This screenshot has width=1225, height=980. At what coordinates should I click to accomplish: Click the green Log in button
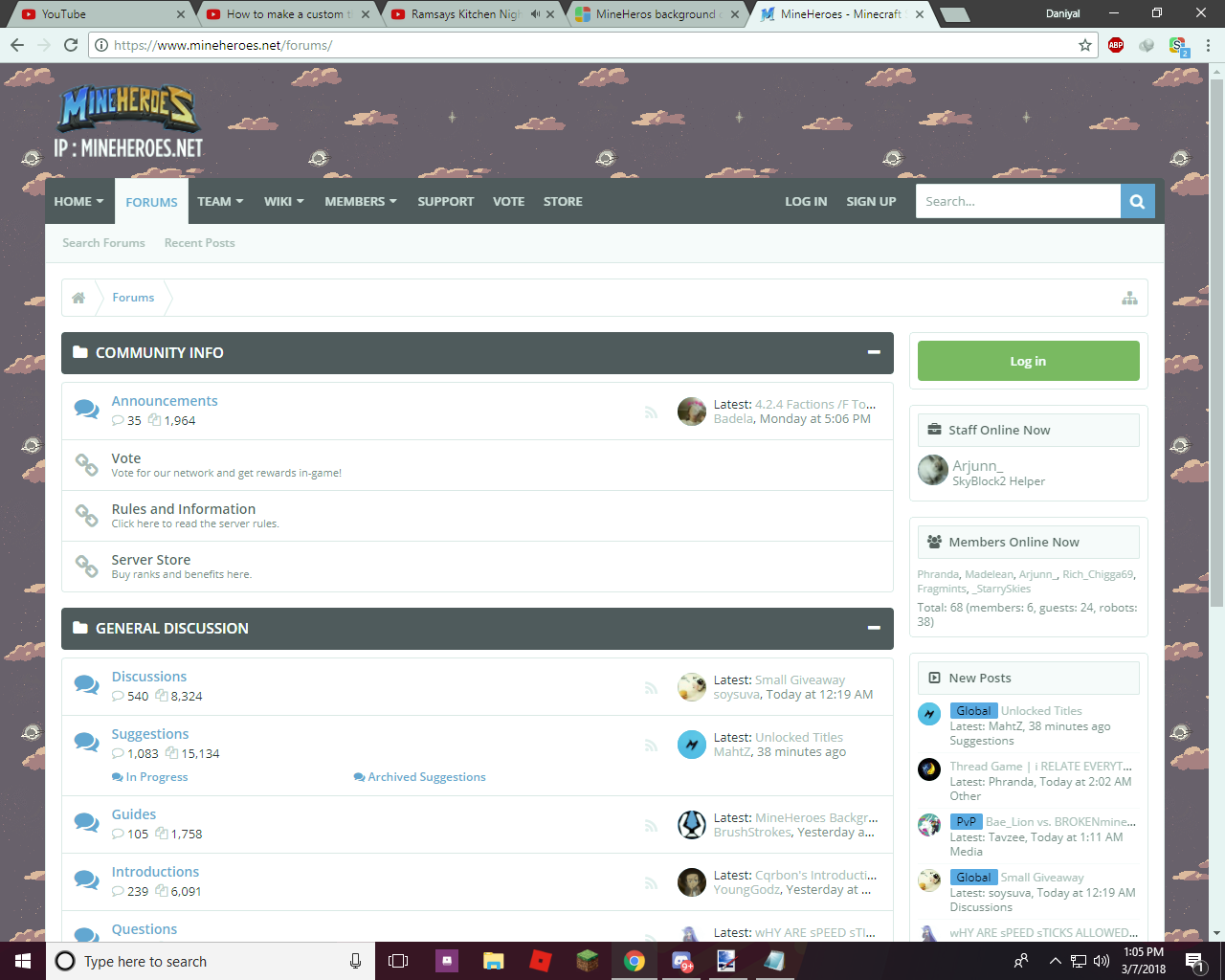pyautogui.click(x=1028, y=361)
